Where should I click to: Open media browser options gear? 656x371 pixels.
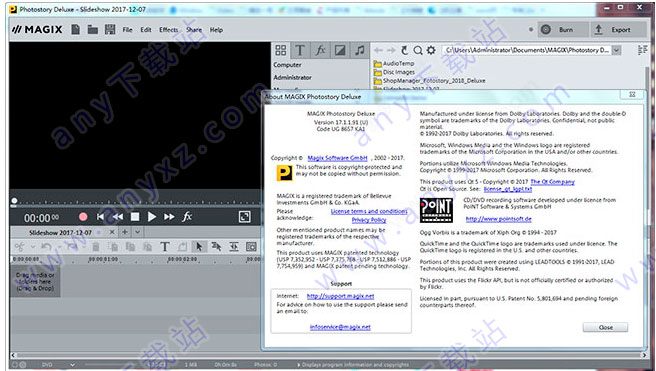pyautogui.click(x=431, y=50)
